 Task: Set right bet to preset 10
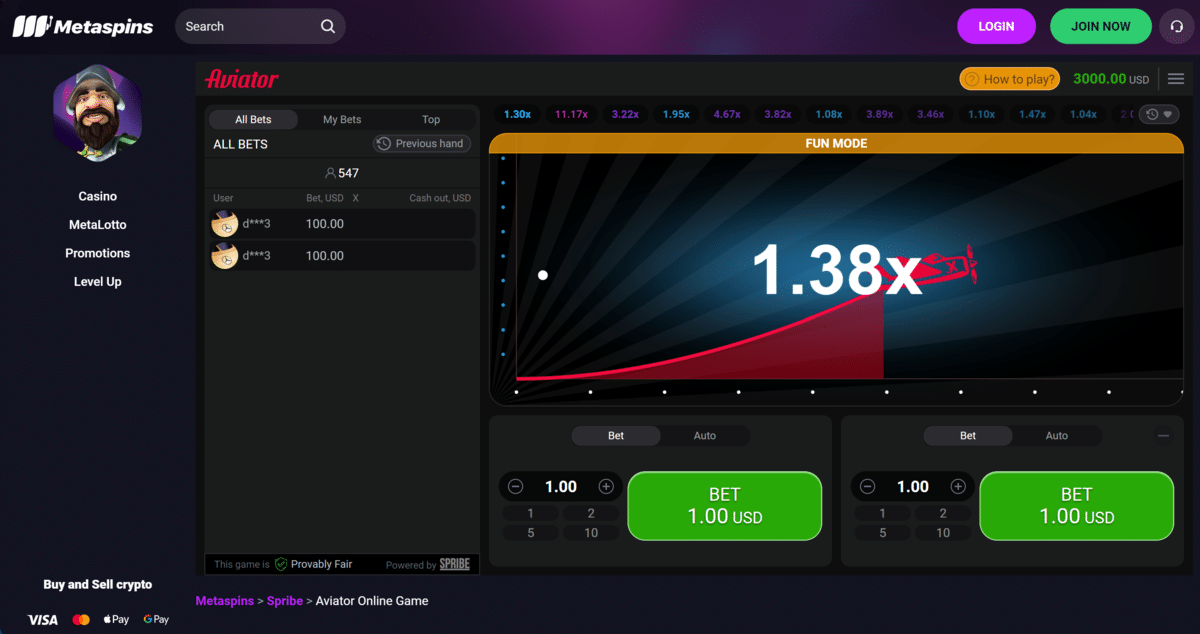pyautogui.click(x=943, y=533)
